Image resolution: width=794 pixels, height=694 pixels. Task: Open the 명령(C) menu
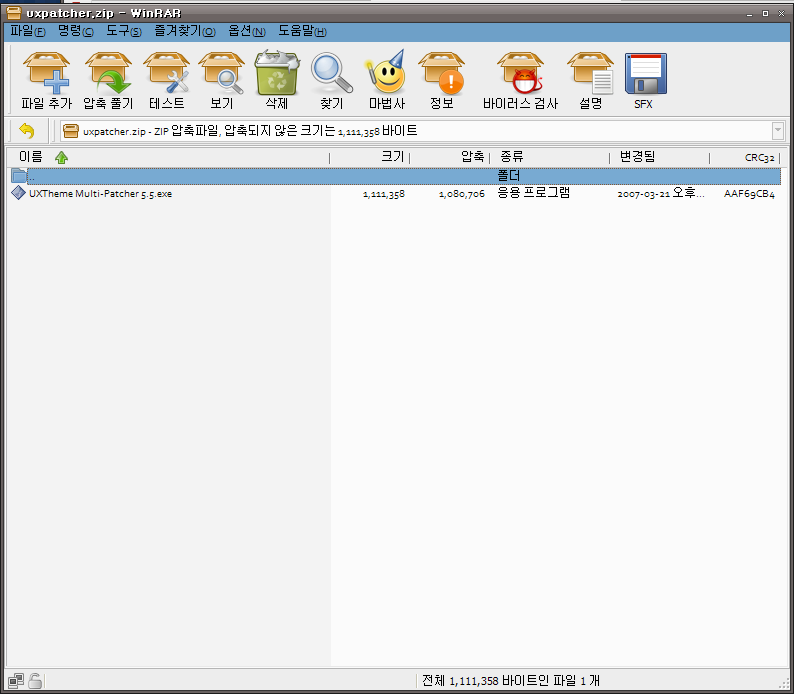pyautogui.click(x=75, y=31)
